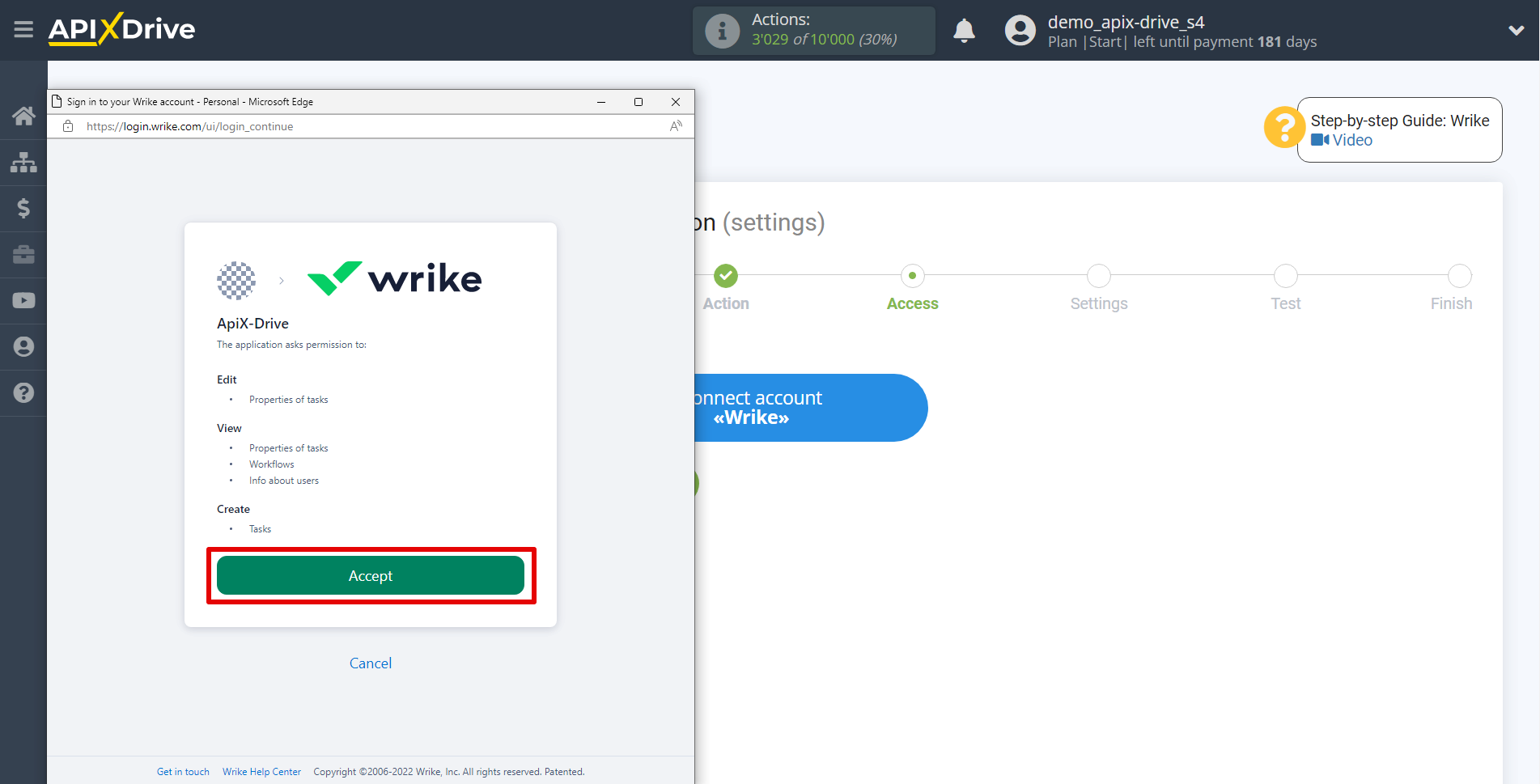Click the user avatar icon in header
This screenshot has height=784, width=1540.
(x=1020, y=31)
